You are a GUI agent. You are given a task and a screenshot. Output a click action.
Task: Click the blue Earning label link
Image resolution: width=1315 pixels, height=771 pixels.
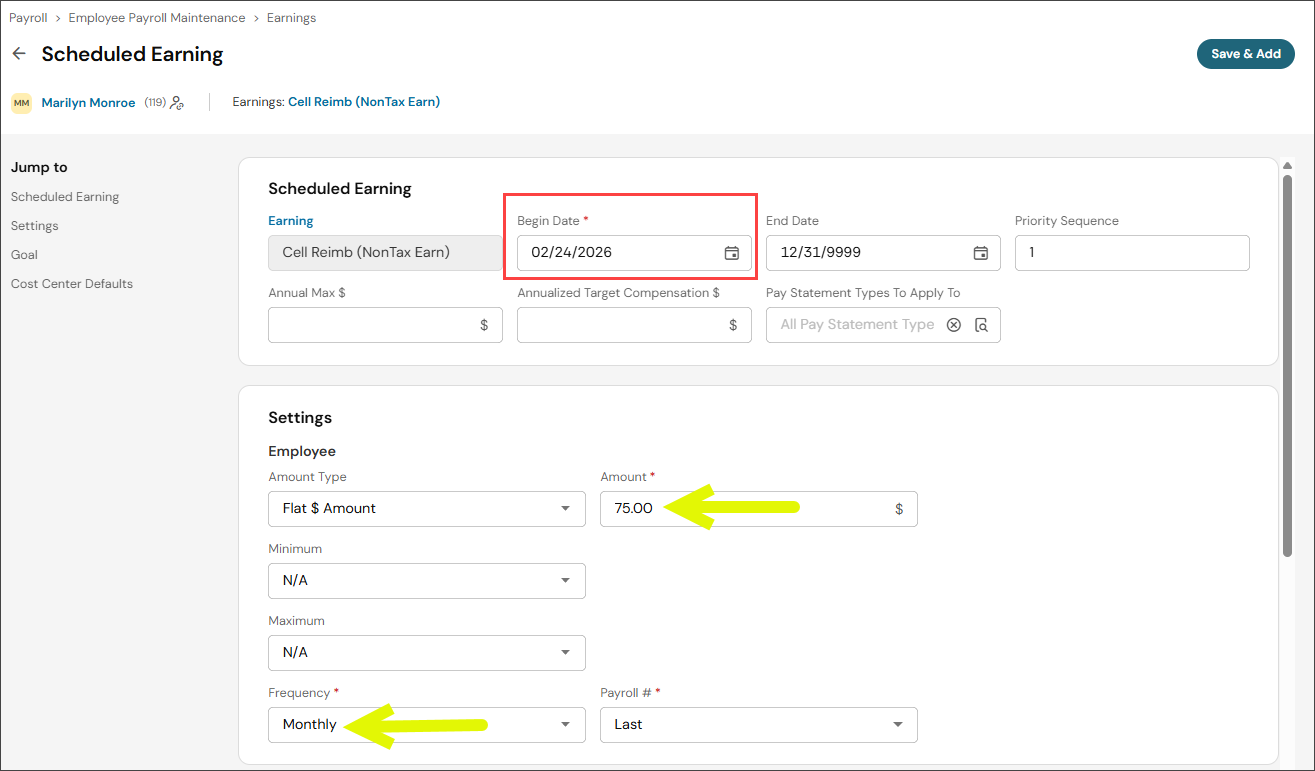291,221
